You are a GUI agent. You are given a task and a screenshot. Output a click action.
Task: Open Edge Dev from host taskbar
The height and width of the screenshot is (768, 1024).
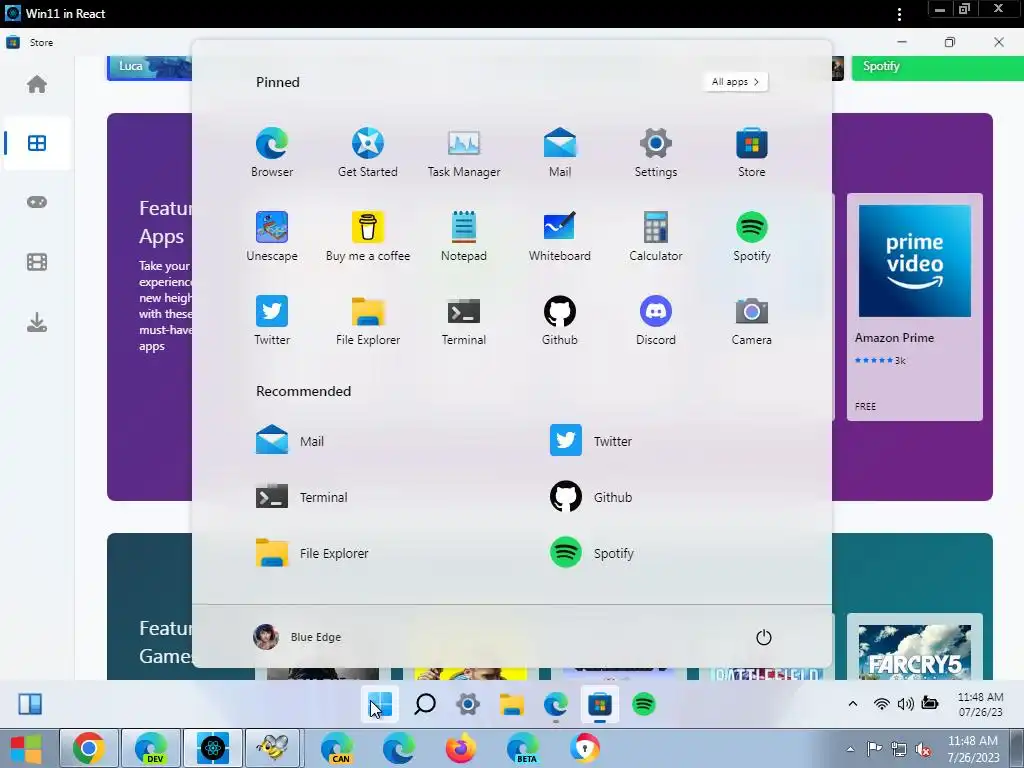click(151, 748)
